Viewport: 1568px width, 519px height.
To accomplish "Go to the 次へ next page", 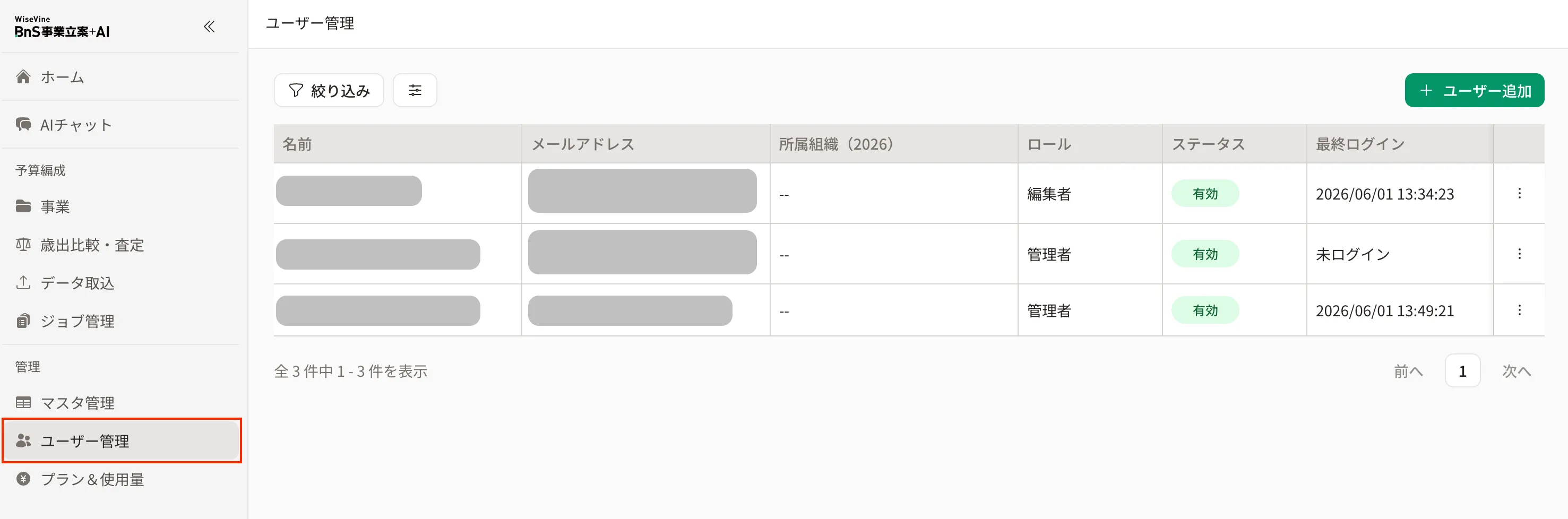I will [x=1515, y=371].
